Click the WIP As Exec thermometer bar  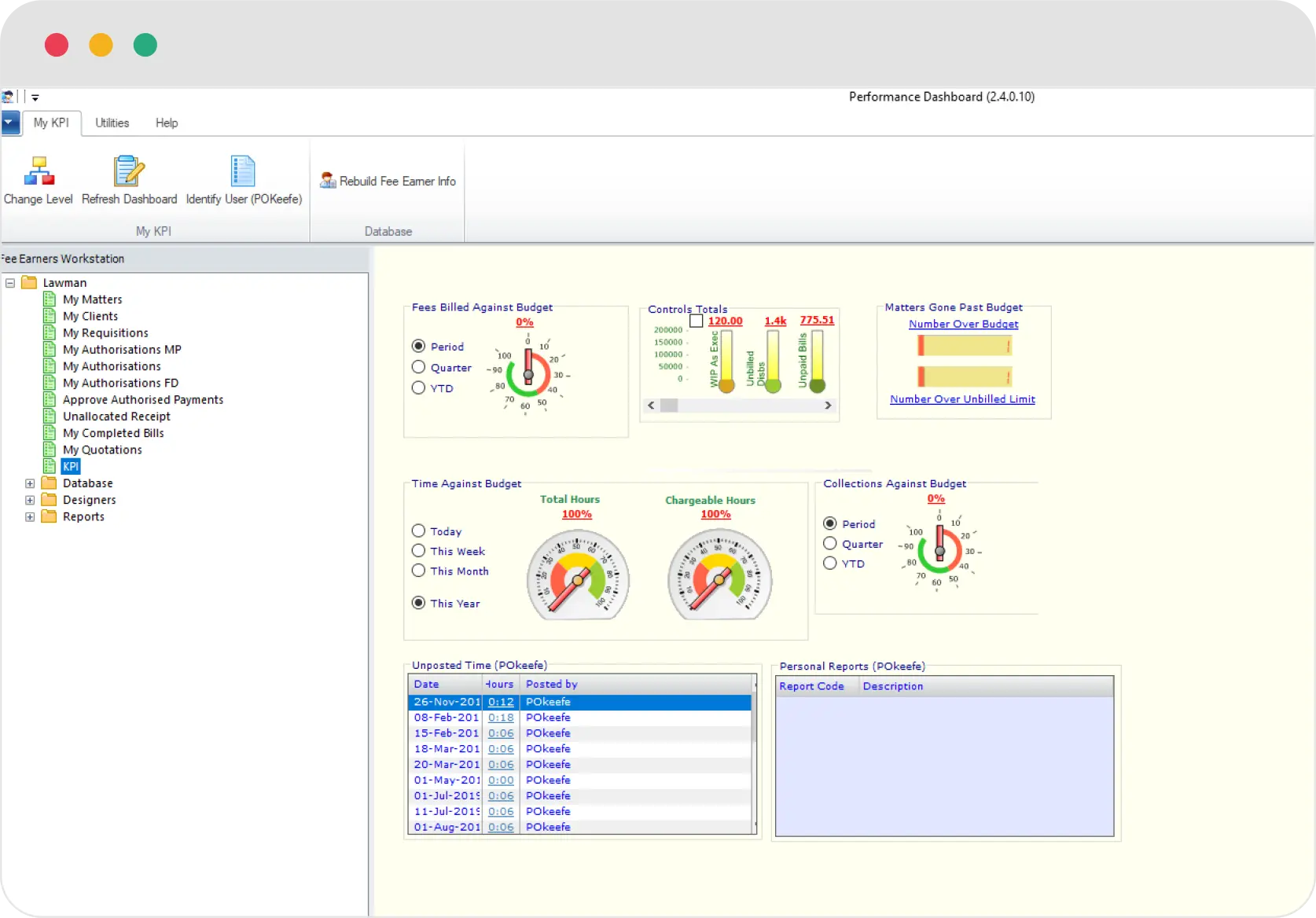point(726,361)
